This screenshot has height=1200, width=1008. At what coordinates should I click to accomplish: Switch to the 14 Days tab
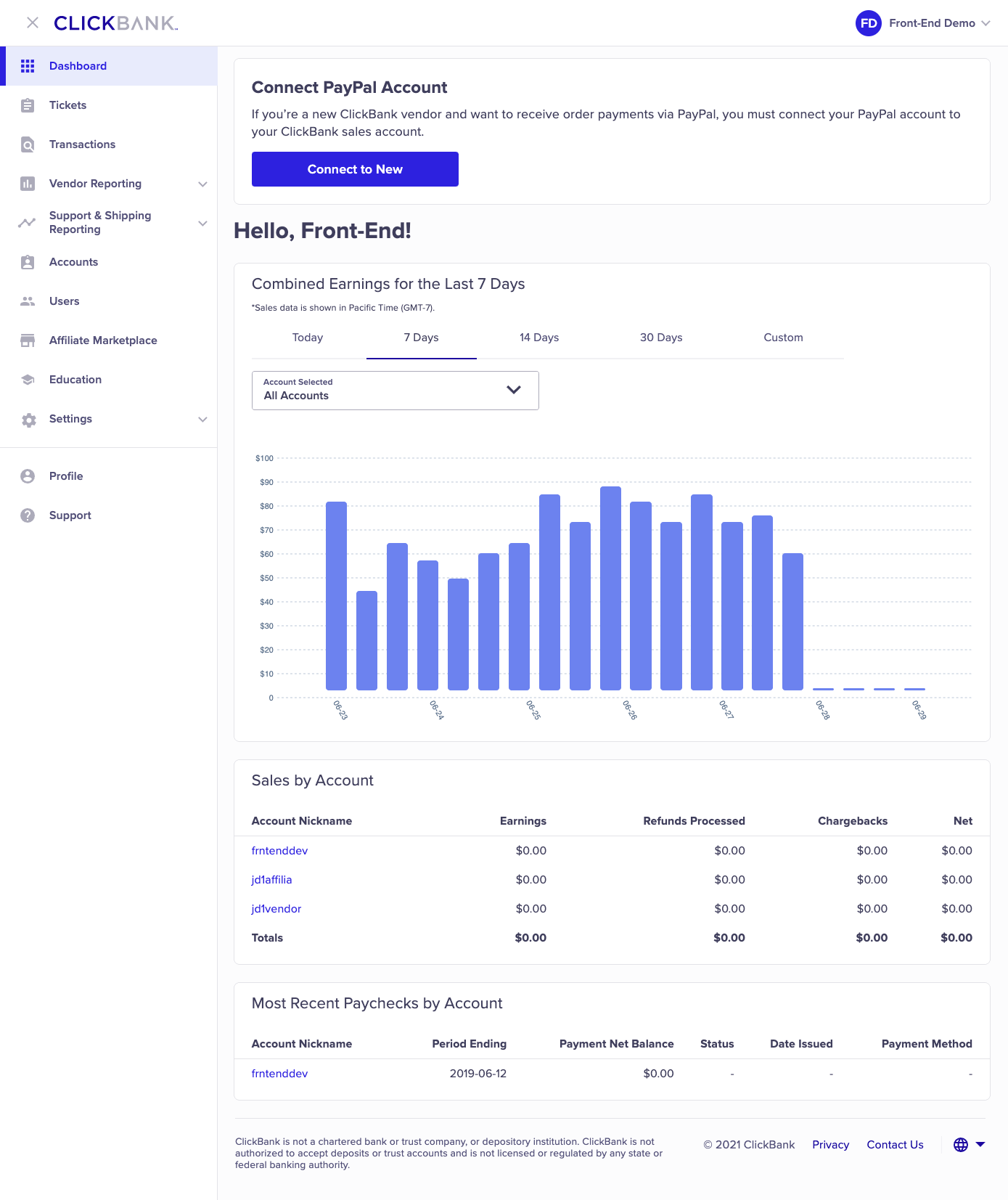[539, 338]
